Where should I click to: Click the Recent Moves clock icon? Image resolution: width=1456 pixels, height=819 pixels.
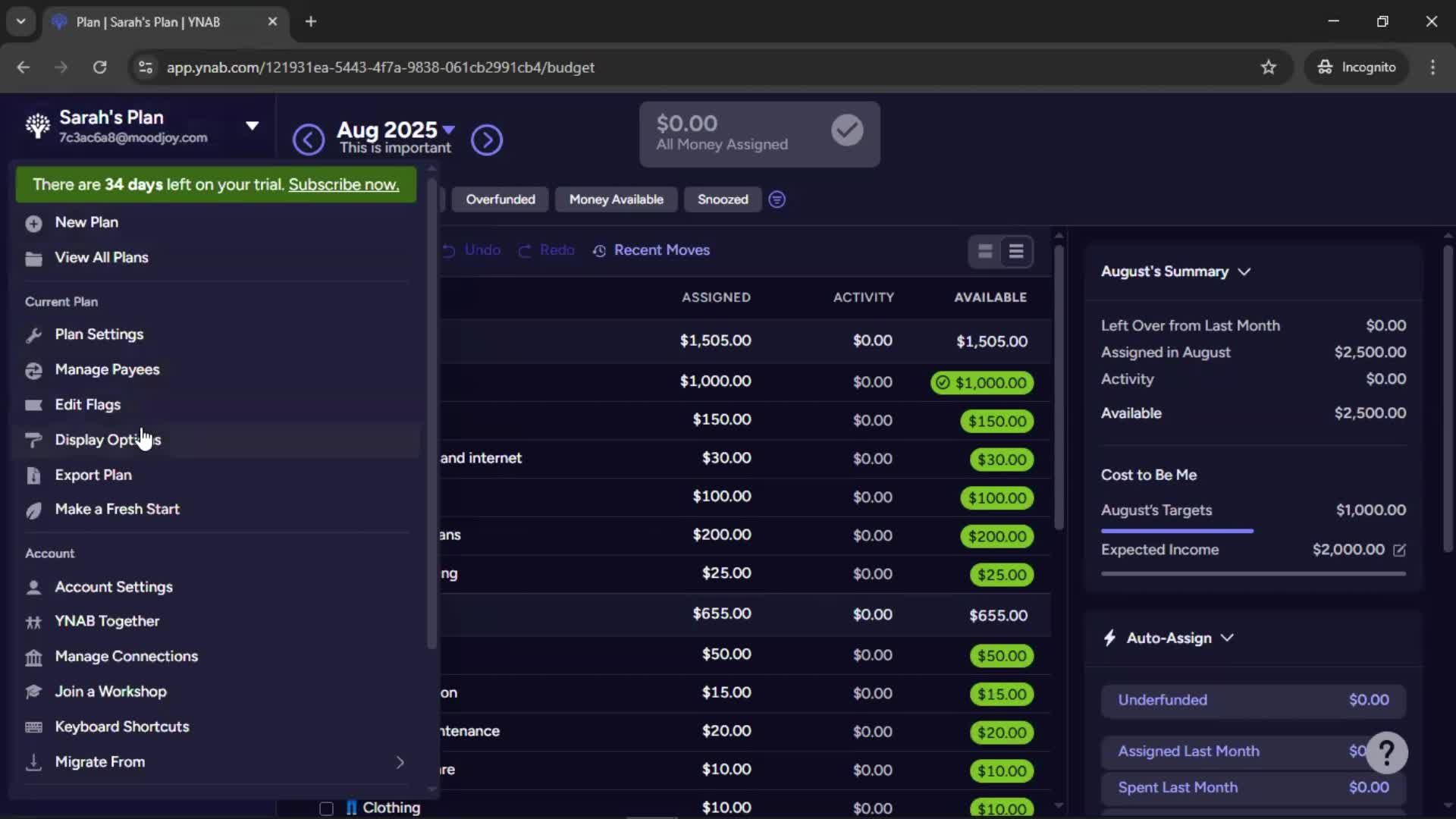(599, 251)
